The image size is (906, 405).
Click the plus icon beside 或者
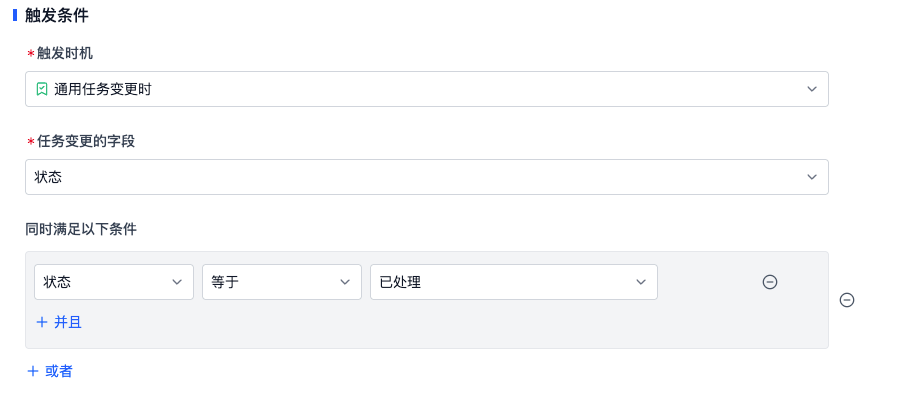[33, 371]
